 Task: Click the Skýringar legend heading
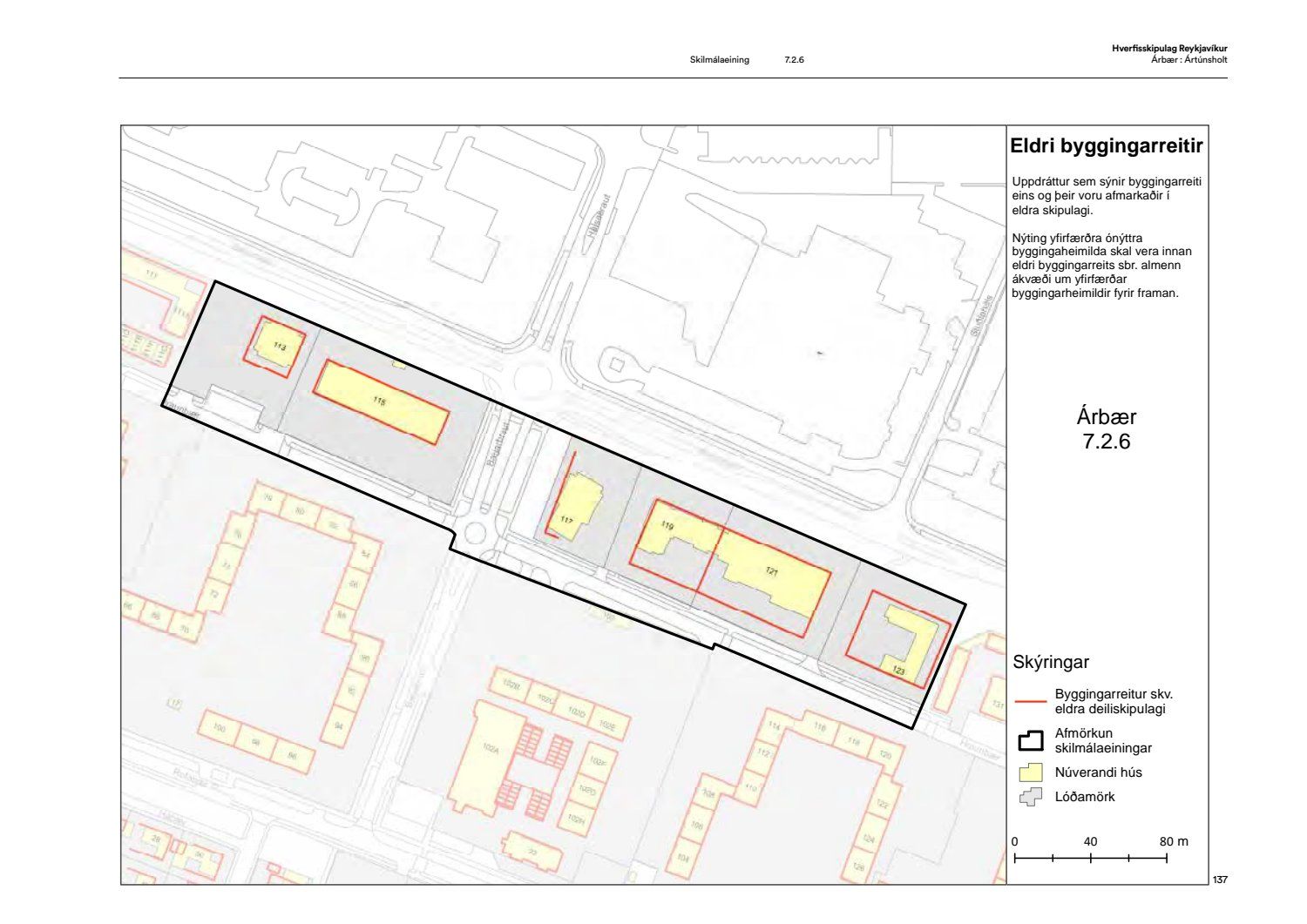[1051, 662]
